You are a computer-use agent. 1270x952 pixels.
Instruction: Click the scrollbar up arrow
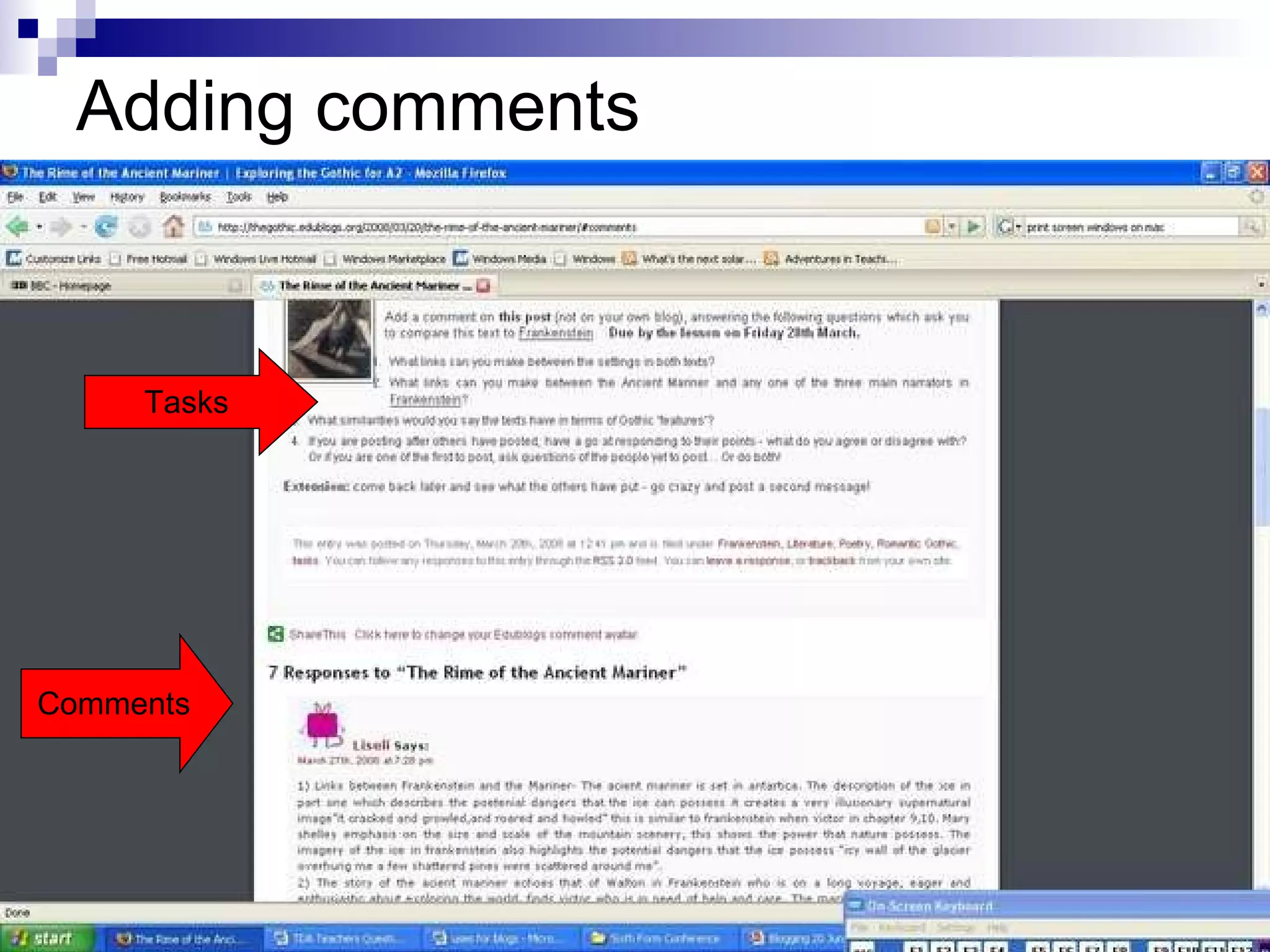coord(1261,308)
